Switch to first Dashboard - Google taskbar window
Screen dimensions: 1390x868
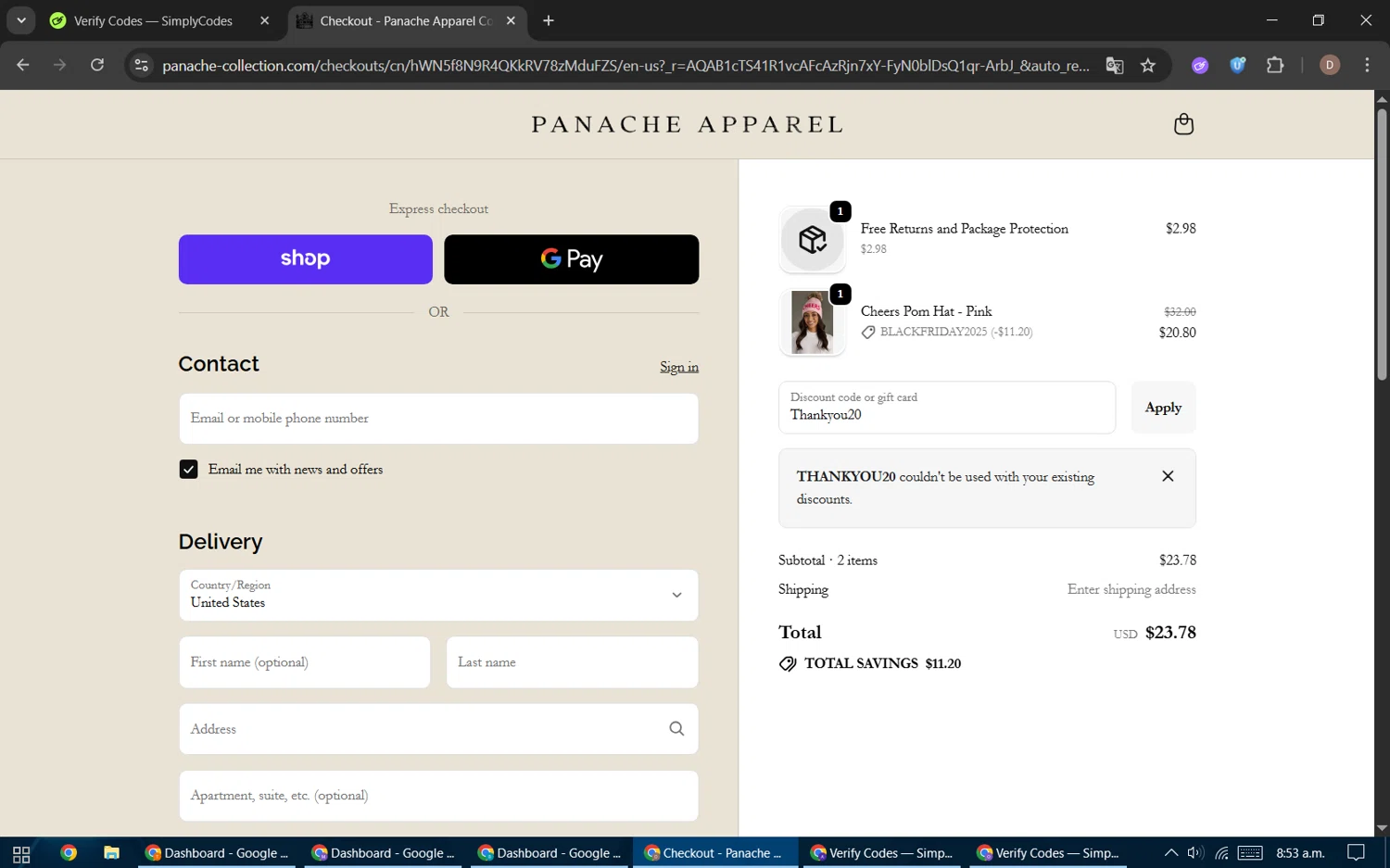click(x=217, y=853)
